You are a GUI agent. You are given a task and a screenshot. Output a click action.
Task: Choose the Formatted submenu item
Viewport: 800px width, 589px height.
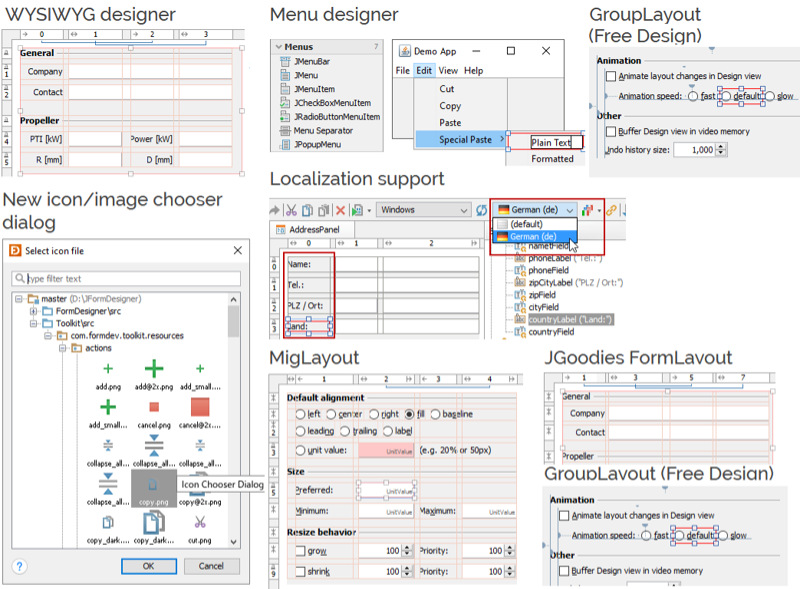[x=552, y=159]
